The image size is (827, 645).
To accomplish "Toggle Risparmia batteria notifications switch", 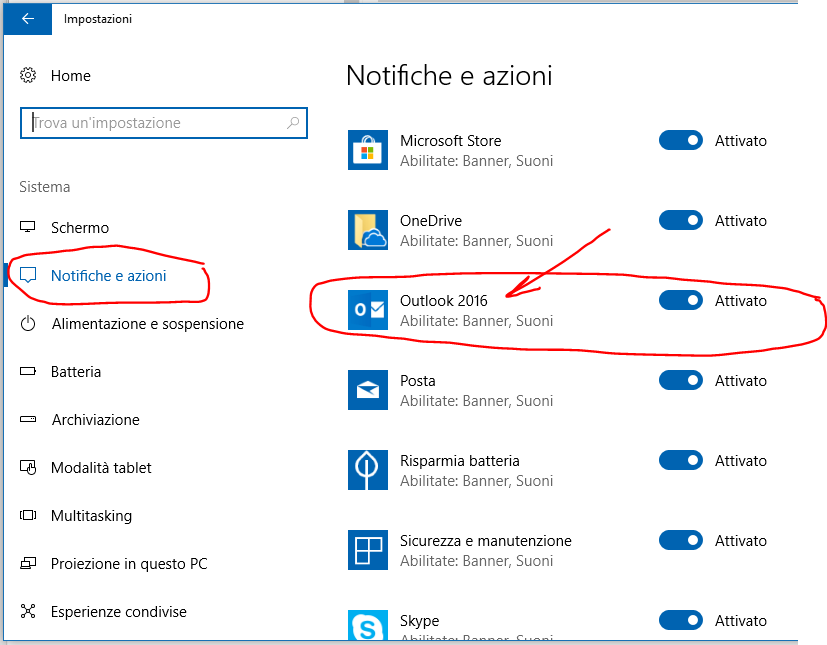I will tap(681, 461).
